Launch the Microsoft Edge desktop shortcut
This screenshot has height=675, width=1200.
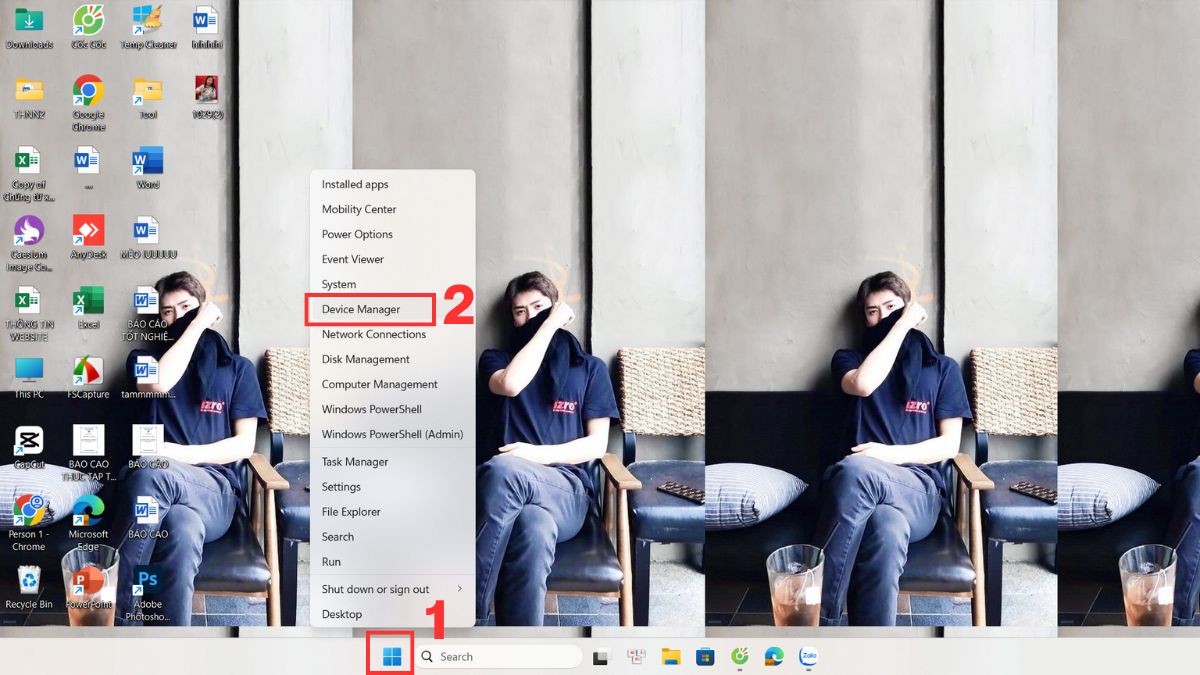coord(88,524)
